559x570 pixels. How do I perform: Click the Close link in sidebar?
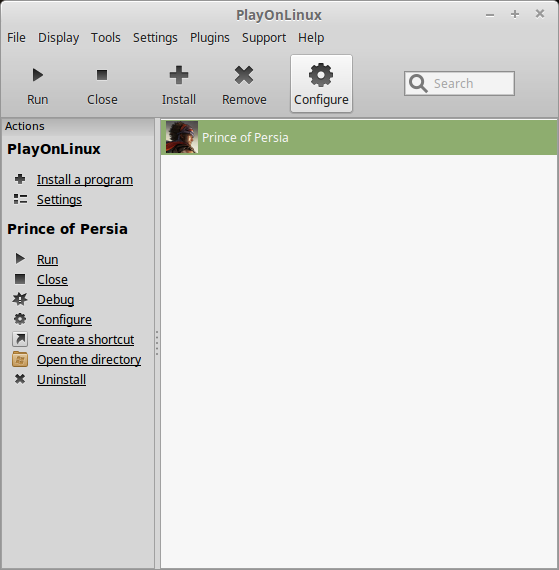coord(52,280)
